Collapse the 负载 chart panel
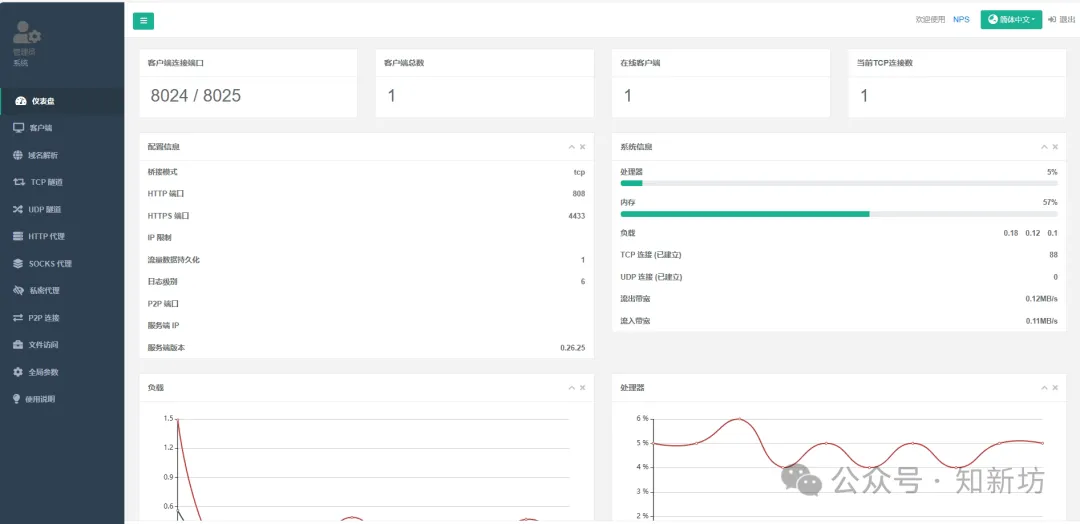Image resolution: width=1080 pixels, height=524 pixels. pyautogui.click(x=572, y=387)
